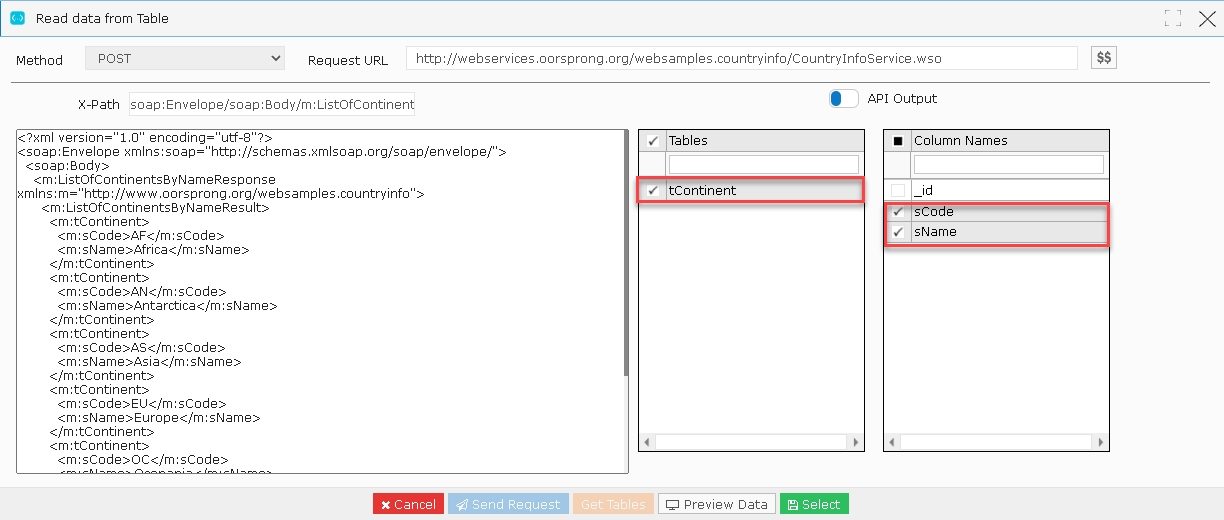Image resolution: width=1224 pixels, height=520 pixels.
Task: Maximize the Read data from Table dialog
Action: (x=1173, y=18)
